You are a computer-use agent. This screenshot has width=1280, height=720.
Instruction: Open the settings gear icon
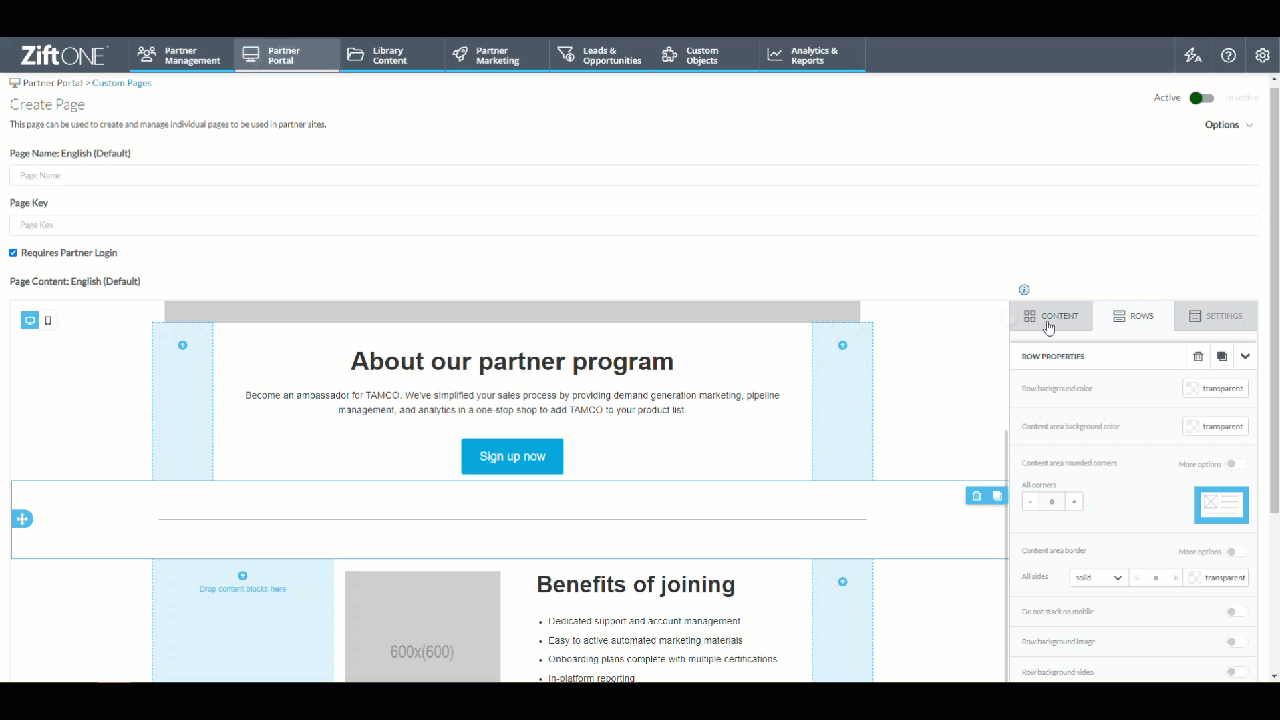tap(1262, 55)
